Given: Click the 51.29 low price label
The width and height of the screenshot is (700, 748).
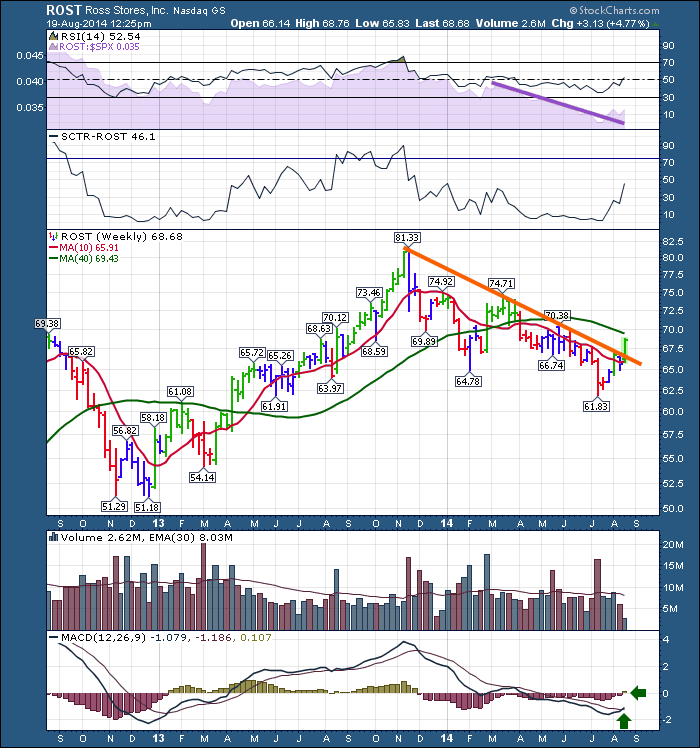Looking at the screenshot, I should (114, 507).
